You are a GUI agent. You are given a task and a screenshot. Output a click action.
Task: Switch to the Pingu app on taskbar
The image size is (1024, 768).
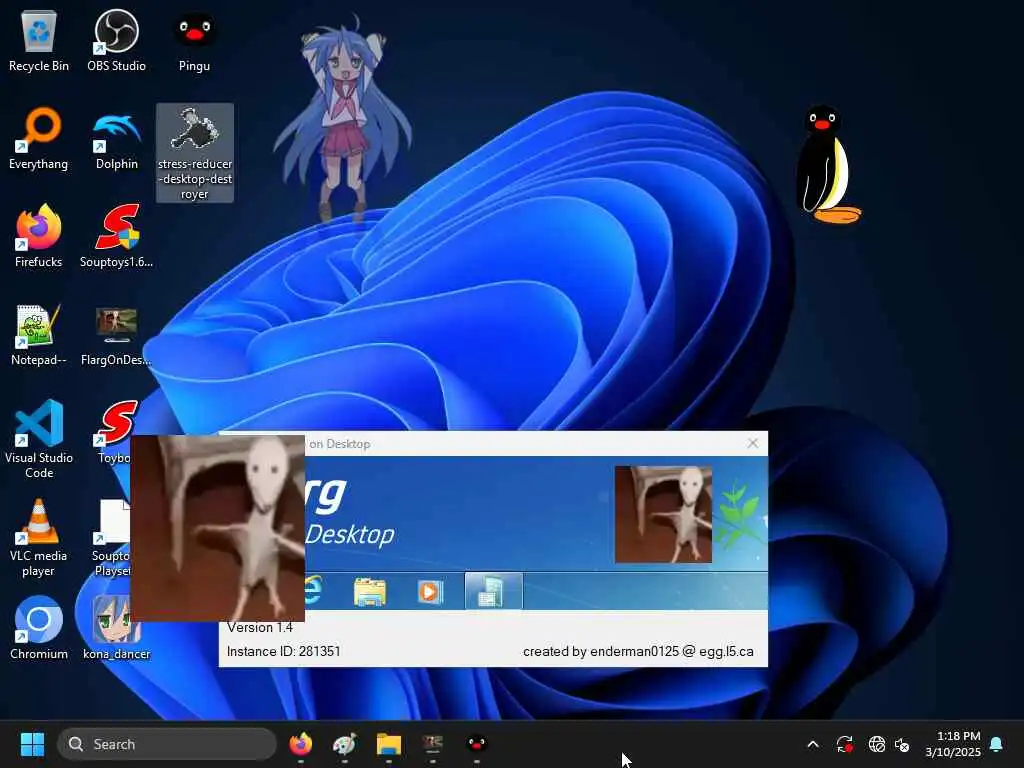click(x=477, y=744)
